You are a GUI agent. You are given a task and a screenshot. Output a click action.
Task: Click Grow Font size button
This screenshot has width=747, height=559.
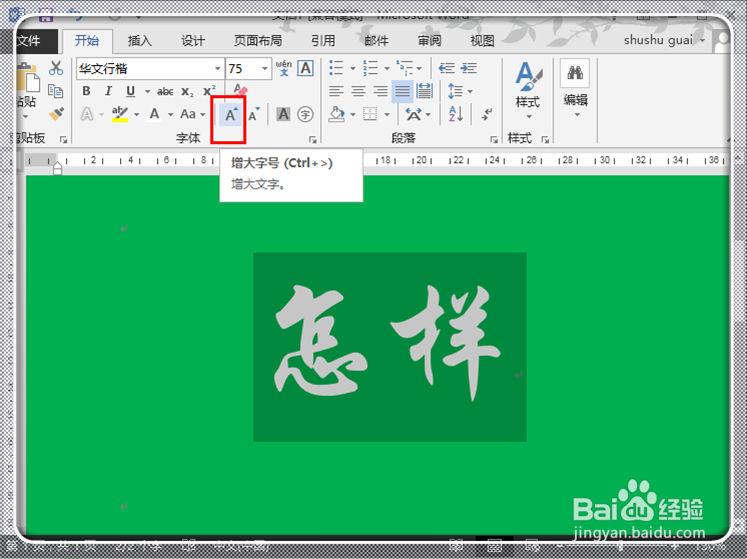231,114
